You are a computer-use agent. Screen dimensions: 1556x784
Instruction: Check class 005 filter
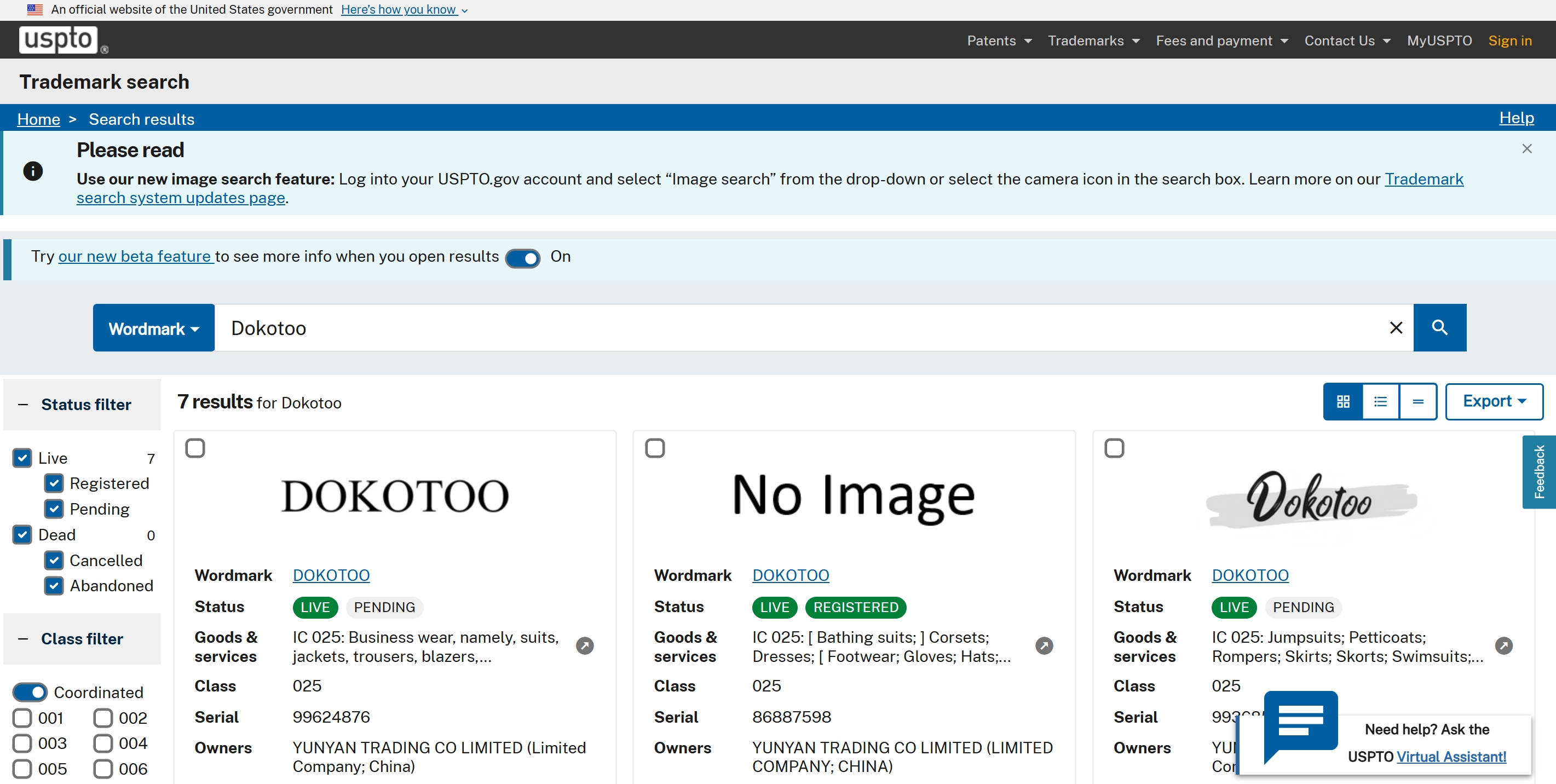point(22,769)
